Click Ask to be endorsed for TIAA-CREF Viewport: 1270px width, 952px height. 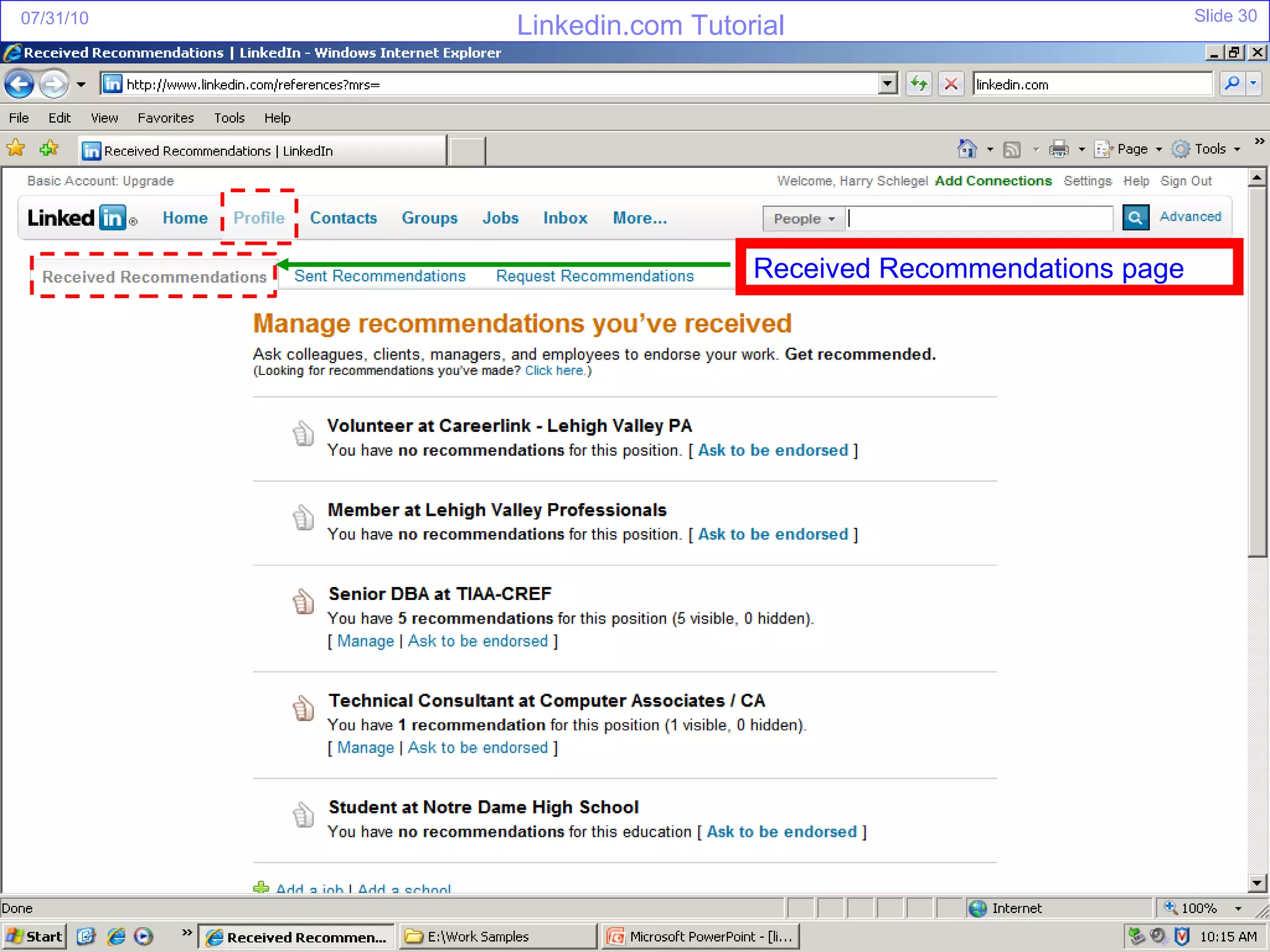point(477,641)
